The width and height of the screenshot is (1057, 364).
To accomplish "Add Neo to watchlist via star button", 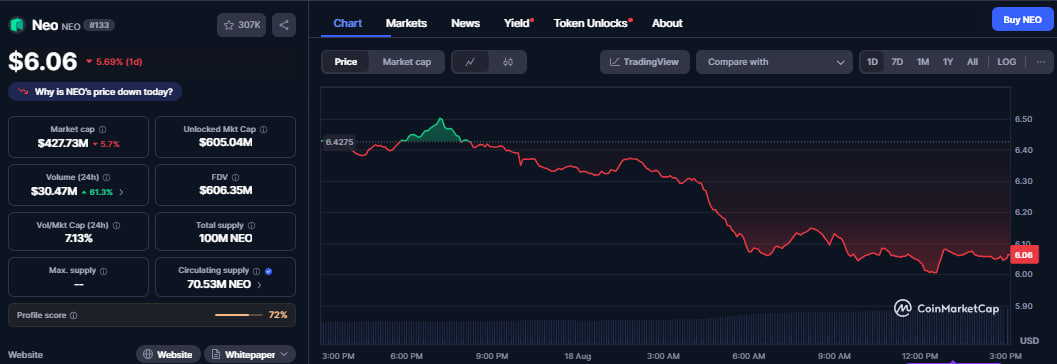I will click(242, 25).
